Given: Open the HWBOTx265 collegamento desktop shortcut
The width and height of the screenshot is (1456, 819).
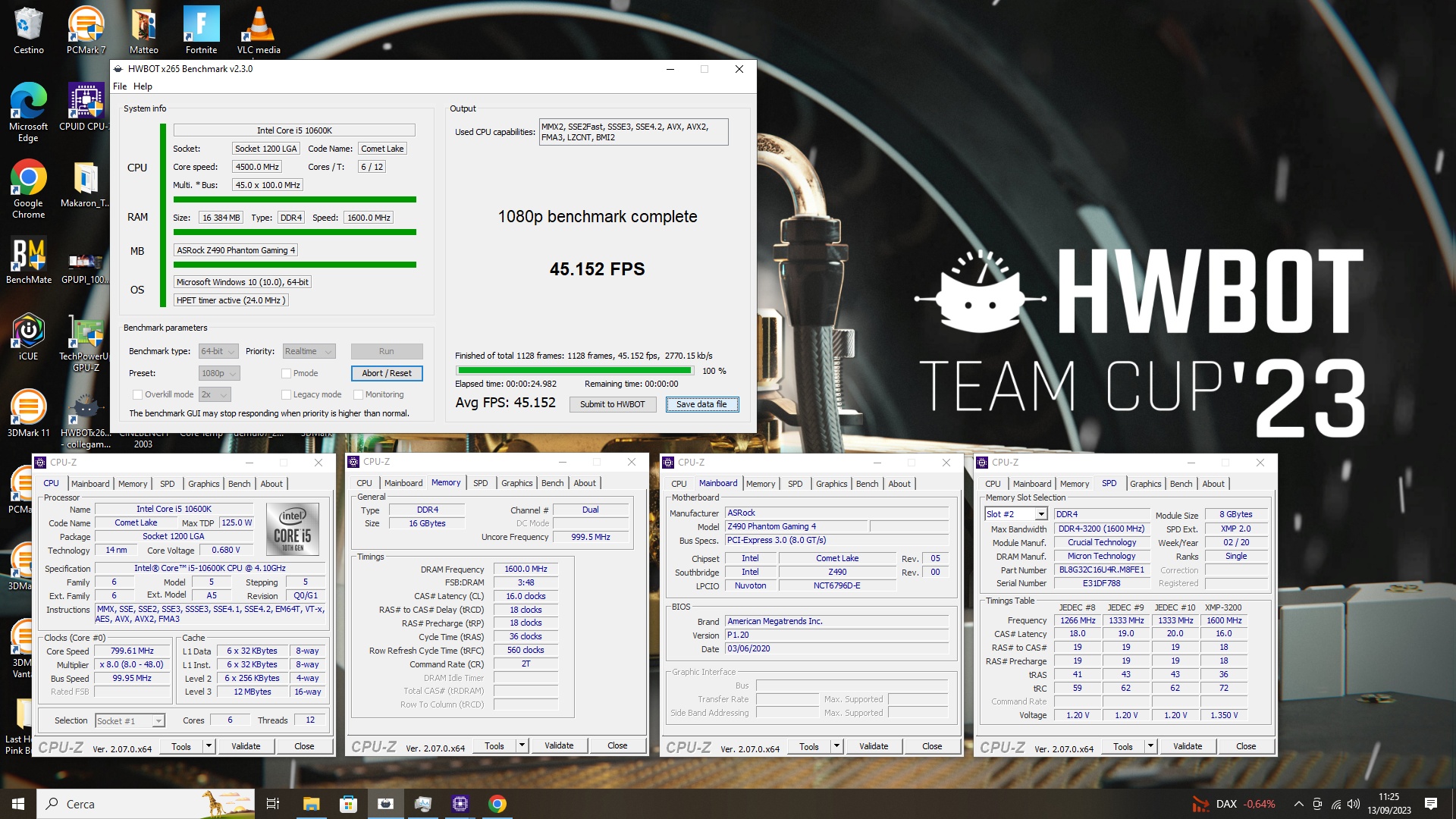Looking at the screenshot, I should point(86,419).
